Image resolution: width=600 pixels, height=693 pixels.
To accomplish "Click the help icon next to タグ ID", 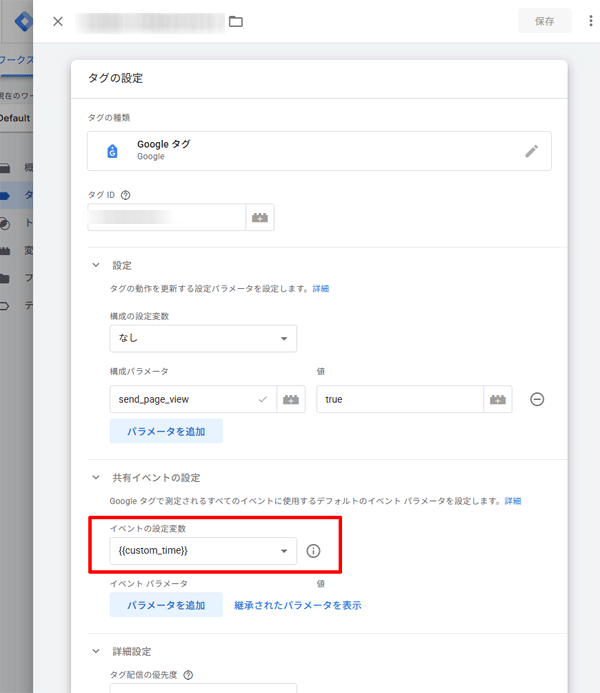I will (x=126, y=195).
